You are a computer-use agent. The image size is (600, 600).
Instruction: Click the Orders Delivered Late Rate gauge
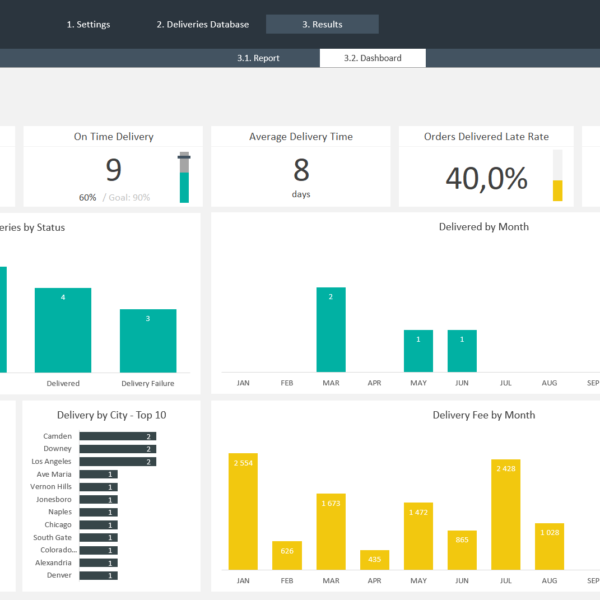click(x=558, y=177)
